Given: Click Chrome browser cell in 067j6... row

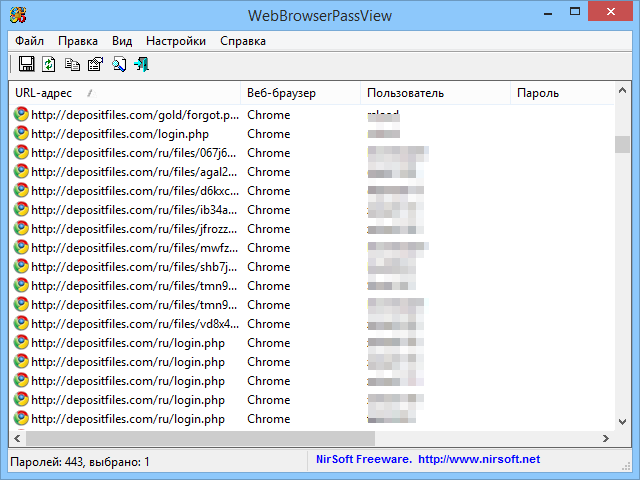Looking at the screenshot, I should click(269, 153).
